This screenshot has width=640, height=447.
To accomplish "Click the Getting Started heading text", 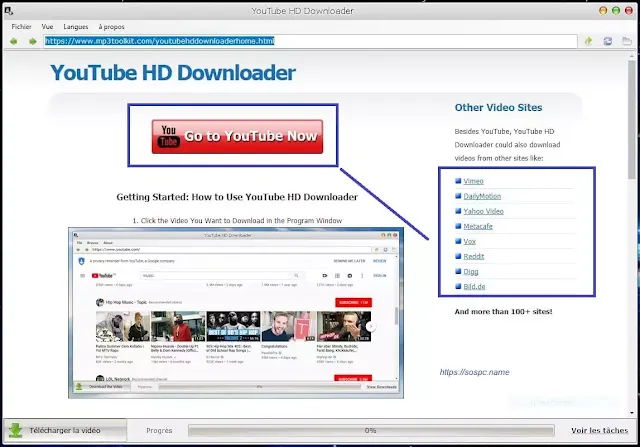I will click(x=237, y=197).
